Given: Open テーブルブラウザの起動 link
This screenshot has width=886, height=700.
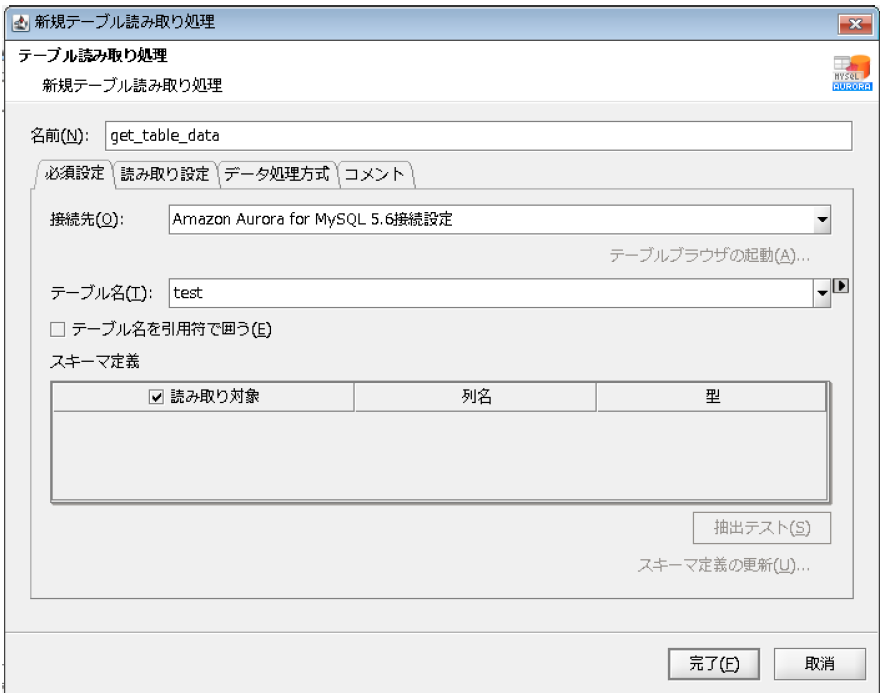Looking at the screenshot, I should pos(714,254).
